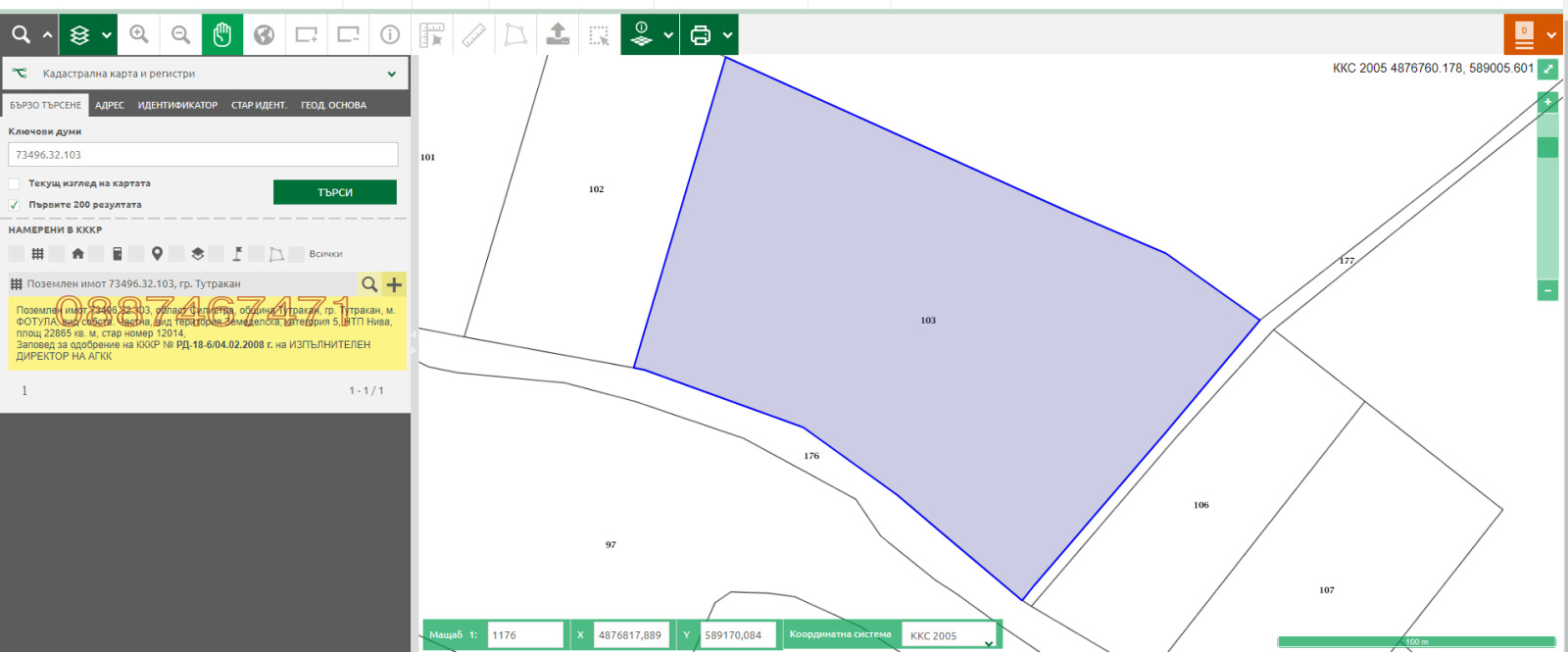This screenshot has width=1568, height=652.
Task: Open the 'ИДЕНТИФИКАТОР' search tab
Action: point(177,105)
